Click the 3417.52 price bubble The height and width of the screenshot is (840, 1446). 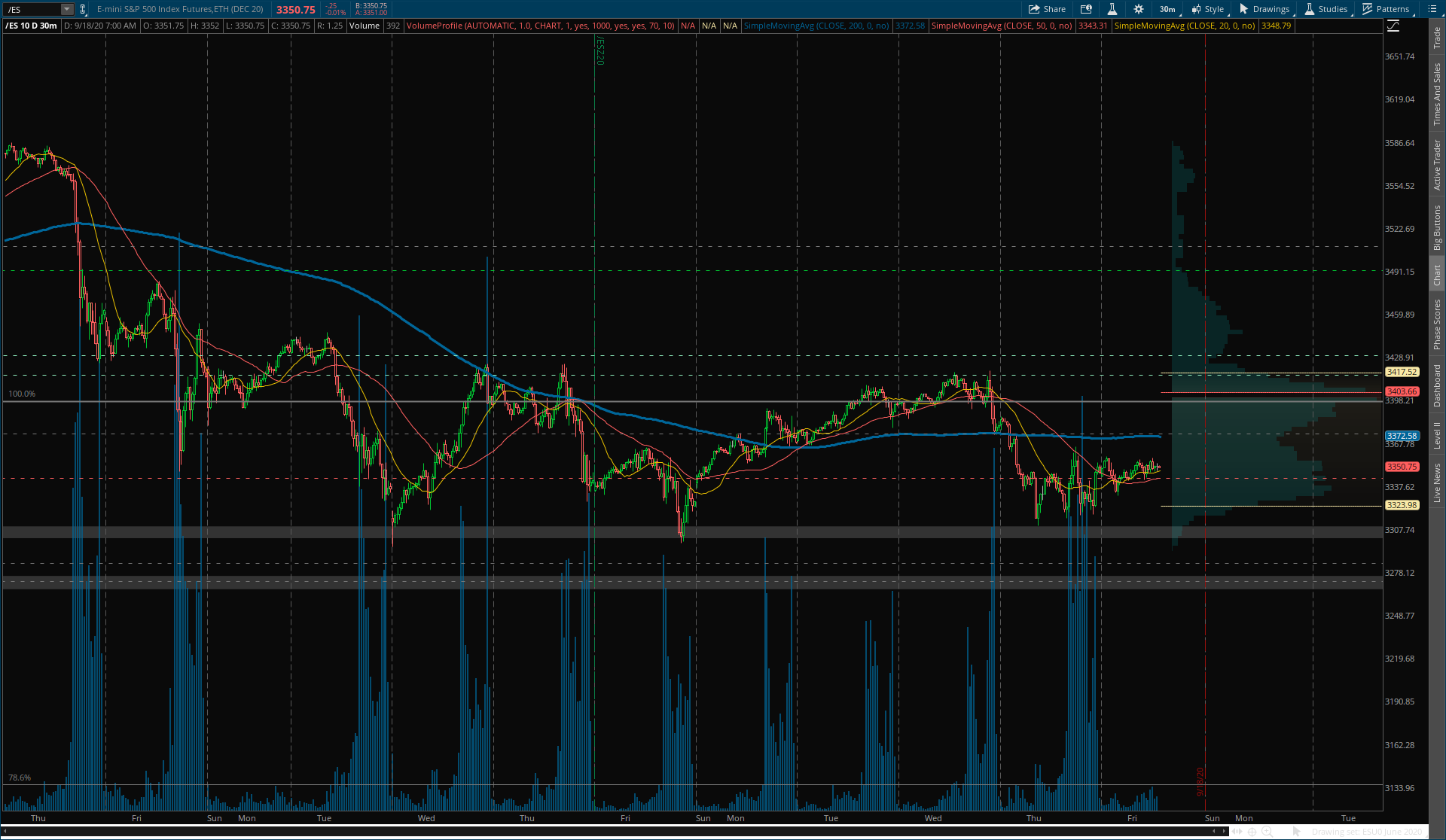click(1402, 372)
